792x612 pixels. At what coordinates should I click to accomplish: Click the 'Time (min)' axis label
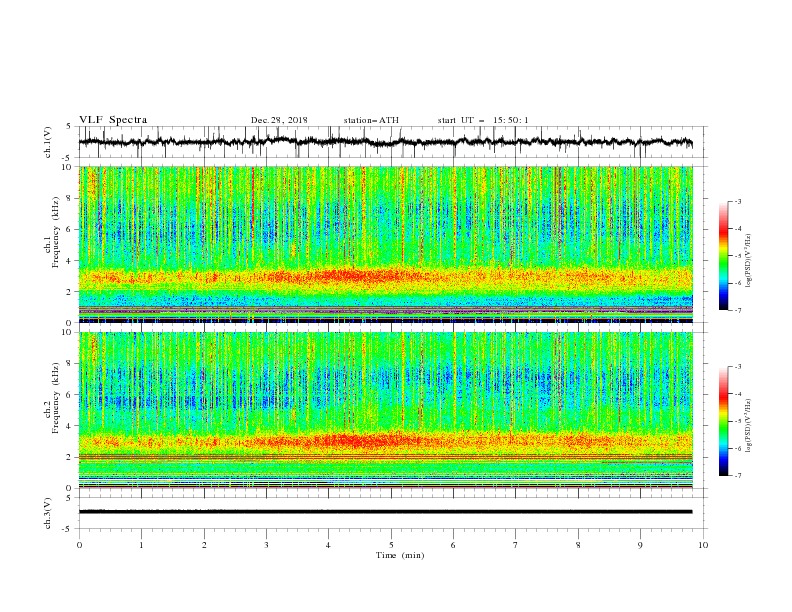point(400,555)
